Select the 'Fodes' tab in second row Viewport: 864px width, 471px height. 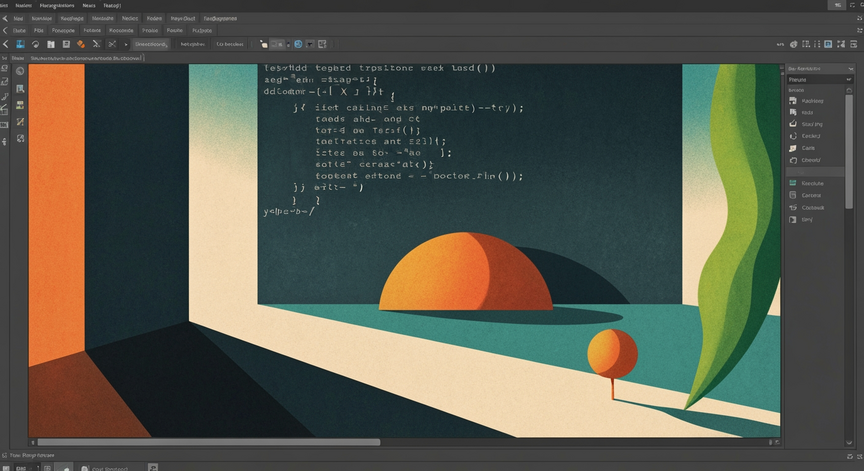click(x=154, y=18)
